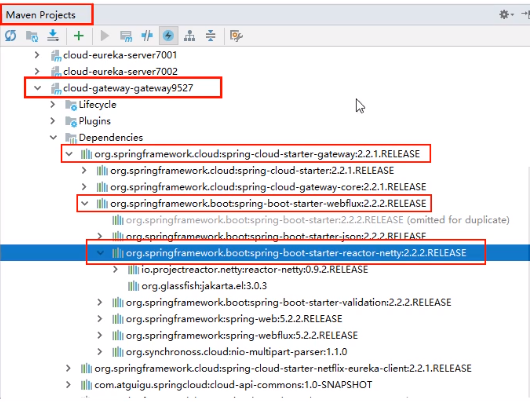Toggle Skip Tests mode lightning icon
Viewport: 530px width, 402px height.
[168, 36]
